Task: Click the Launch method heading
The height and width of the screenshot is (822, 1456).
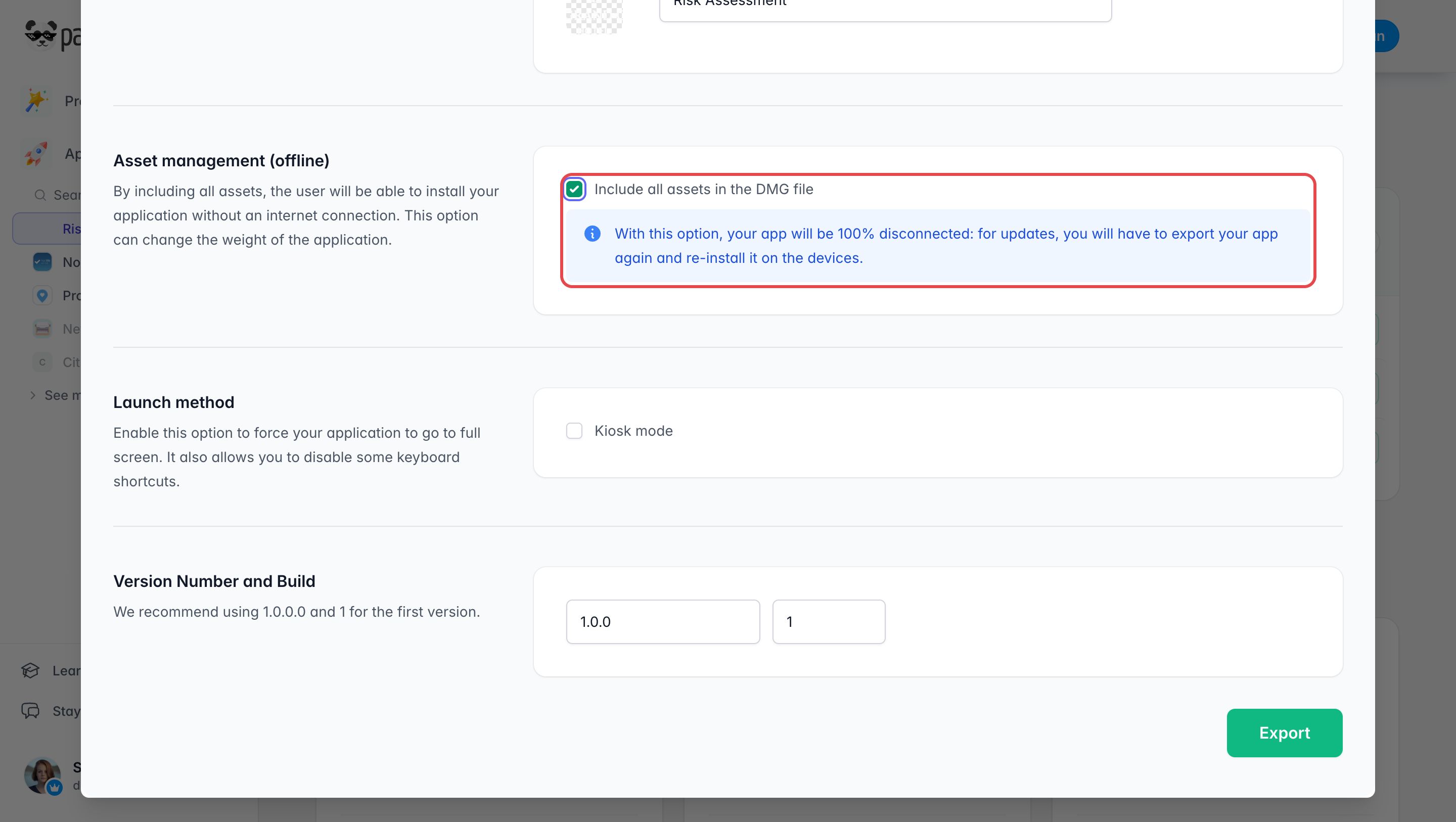Action: [173, 402]
